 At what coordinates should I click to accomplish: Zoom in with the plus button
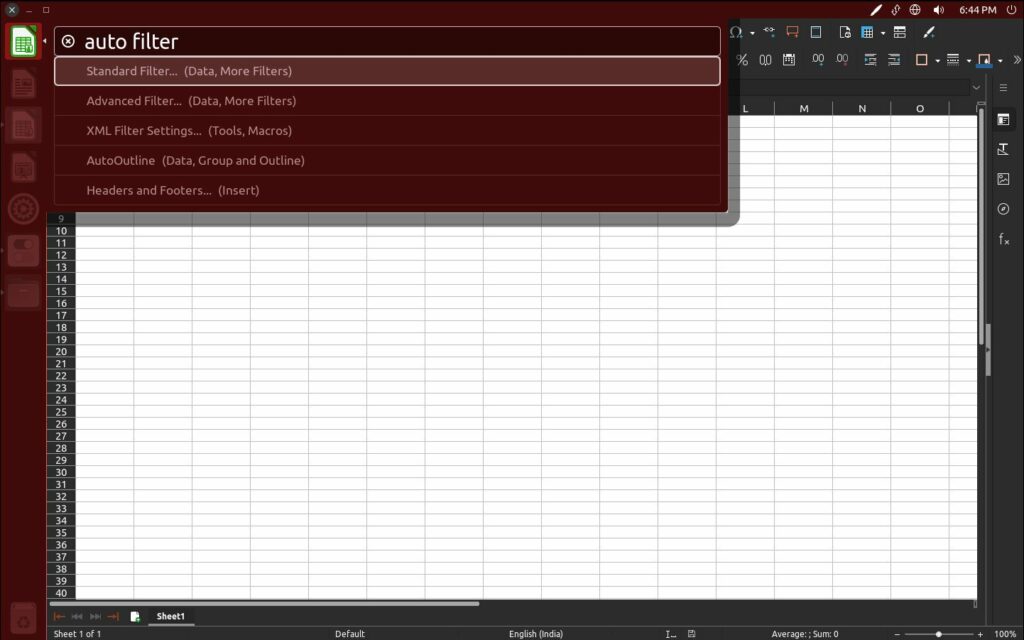[980, 634]
